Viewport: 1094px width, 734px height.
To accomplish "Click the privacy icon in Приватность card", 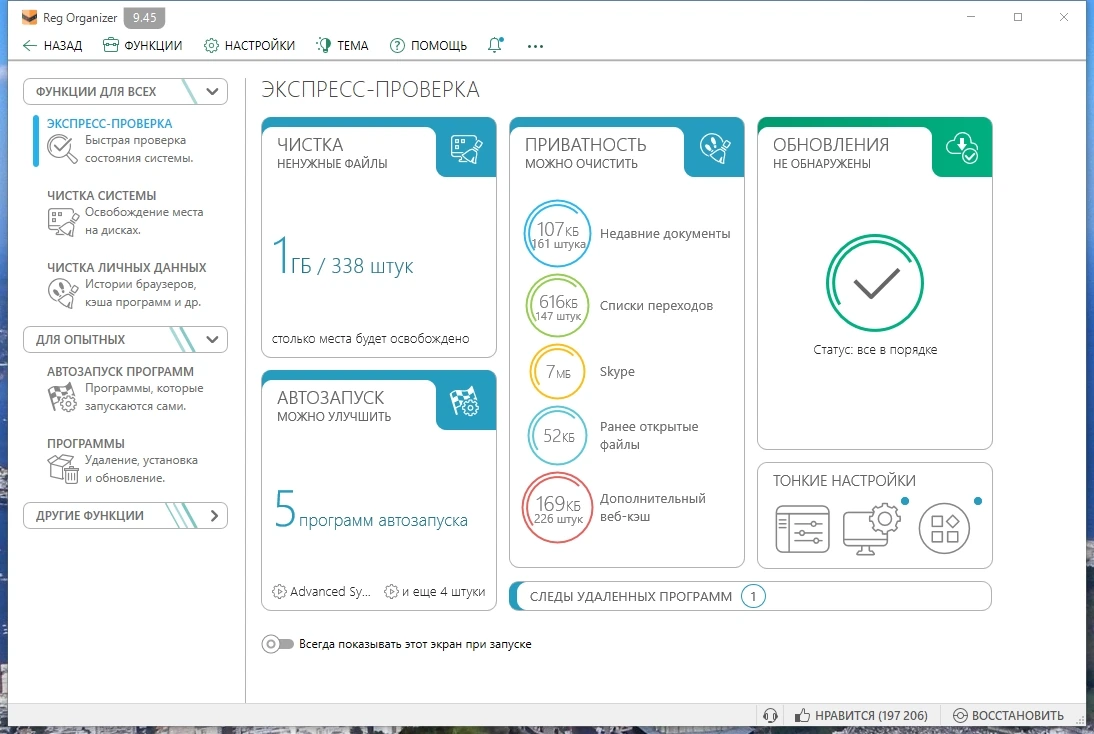I will pyautogui.click(x=714, y=149).
